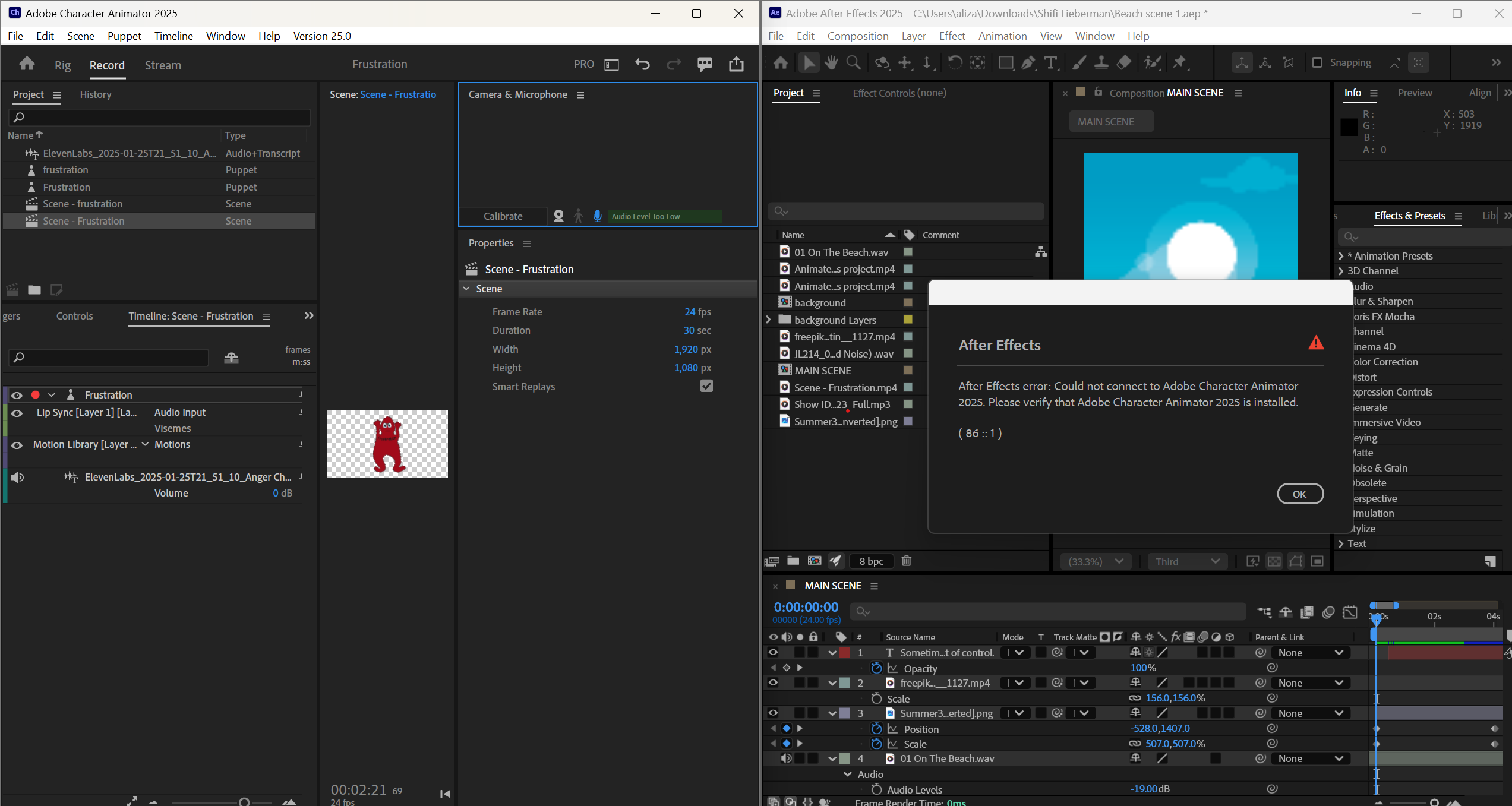Open the History tab
Viewport: 1512px width, 806px height.
coord(96,94)
